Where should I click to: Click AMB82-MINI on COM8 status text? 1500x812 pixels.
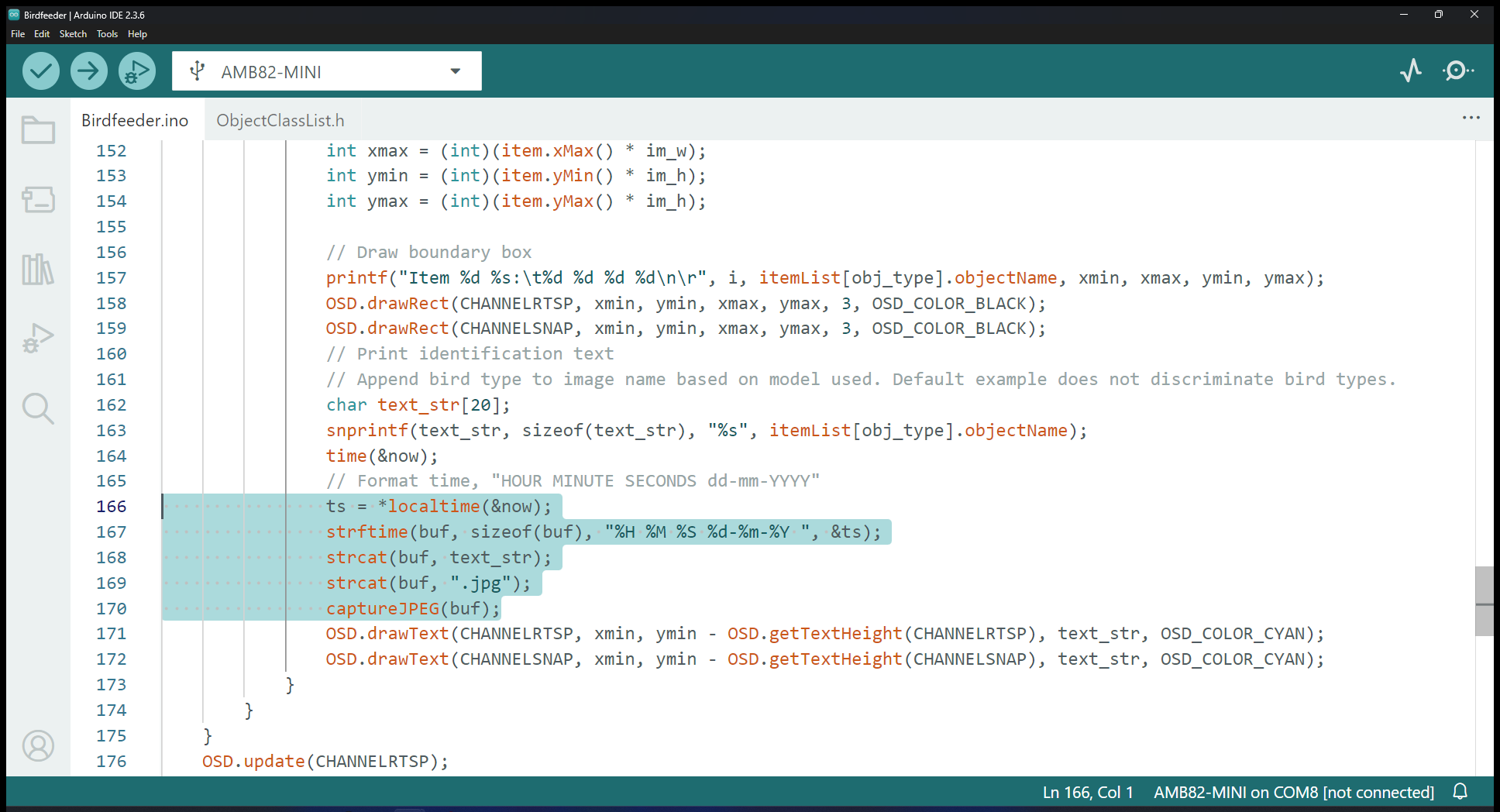1293,793
